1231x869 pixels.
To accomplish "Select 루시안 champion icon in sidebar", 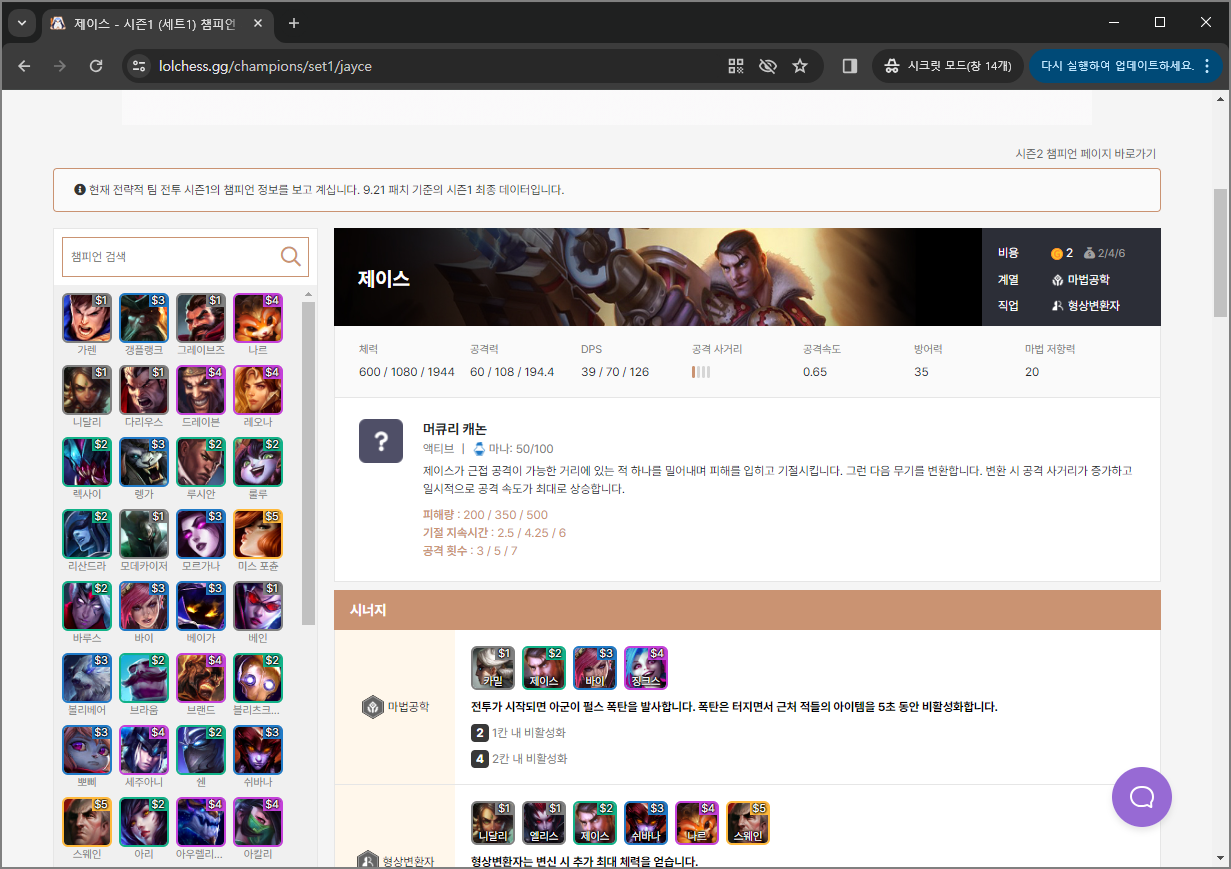I will (x=201, y=462).
